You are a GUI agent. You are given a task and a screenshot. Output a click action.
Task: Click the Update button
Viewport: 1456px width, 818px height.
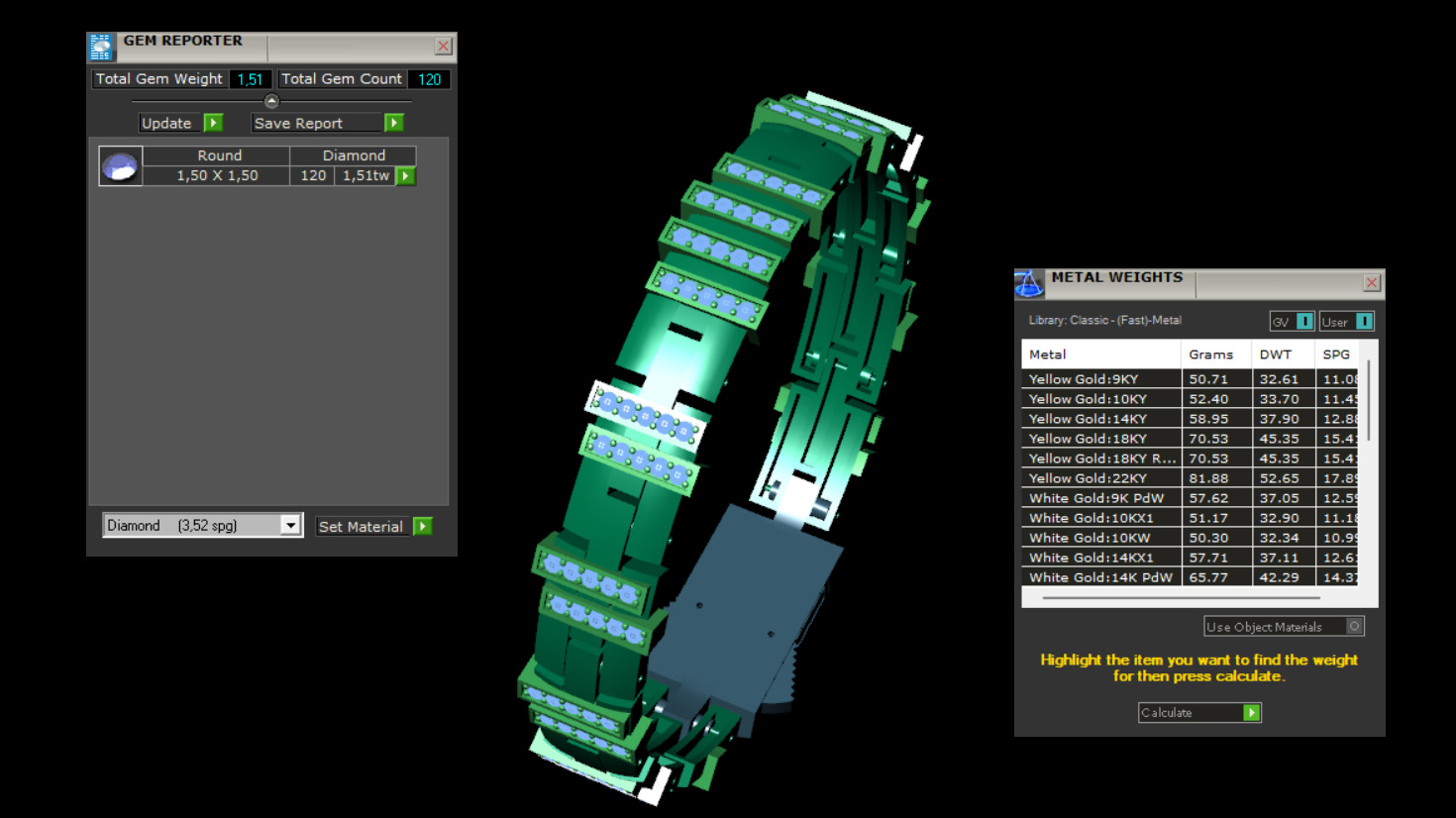(x=181, y=123)
